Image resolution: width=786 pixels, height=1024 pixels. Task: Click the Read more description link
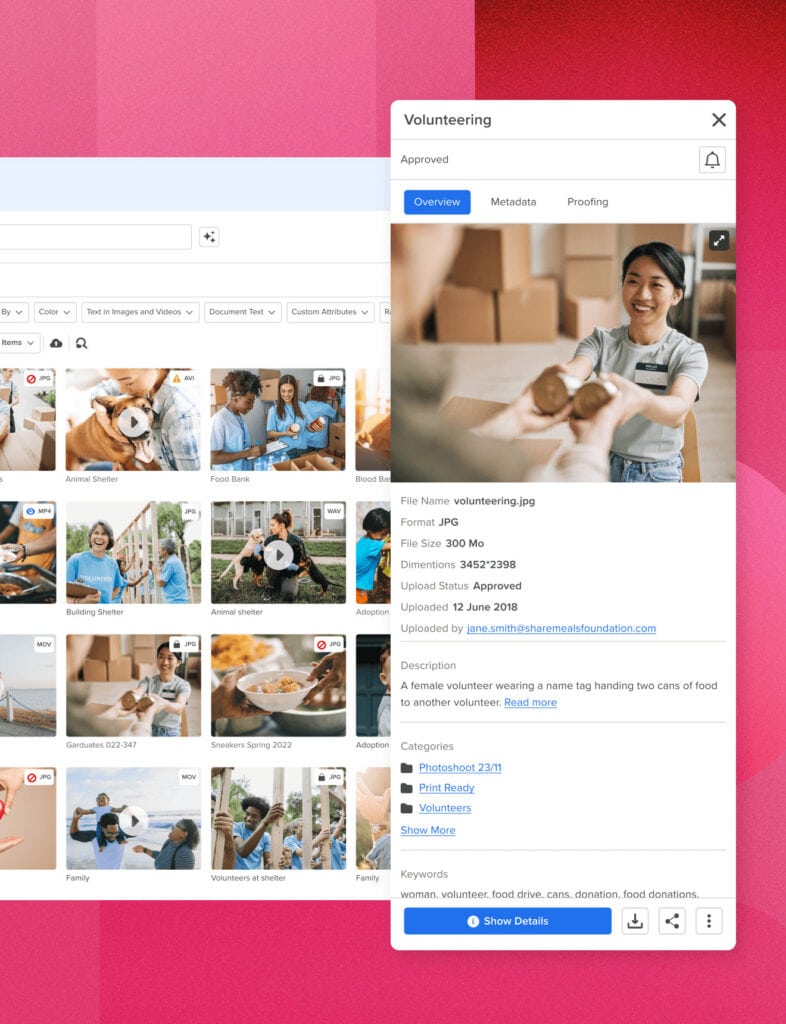click(530, 703)
